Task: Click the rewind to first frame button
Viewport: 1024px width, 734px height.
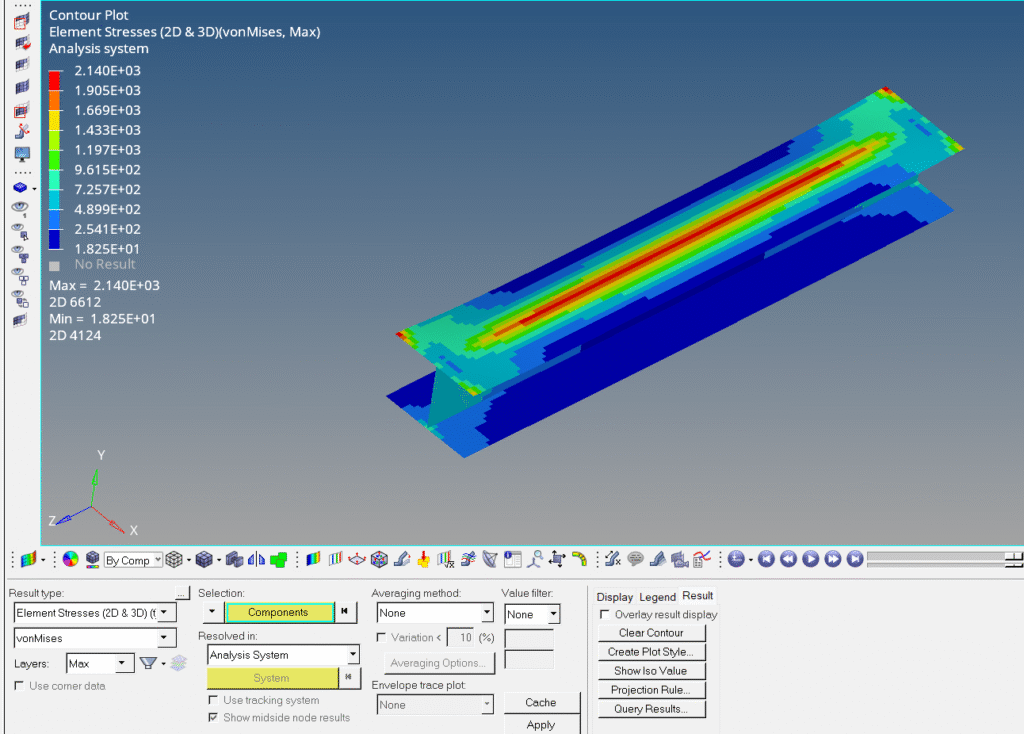Action: click(x=767, y=560)
